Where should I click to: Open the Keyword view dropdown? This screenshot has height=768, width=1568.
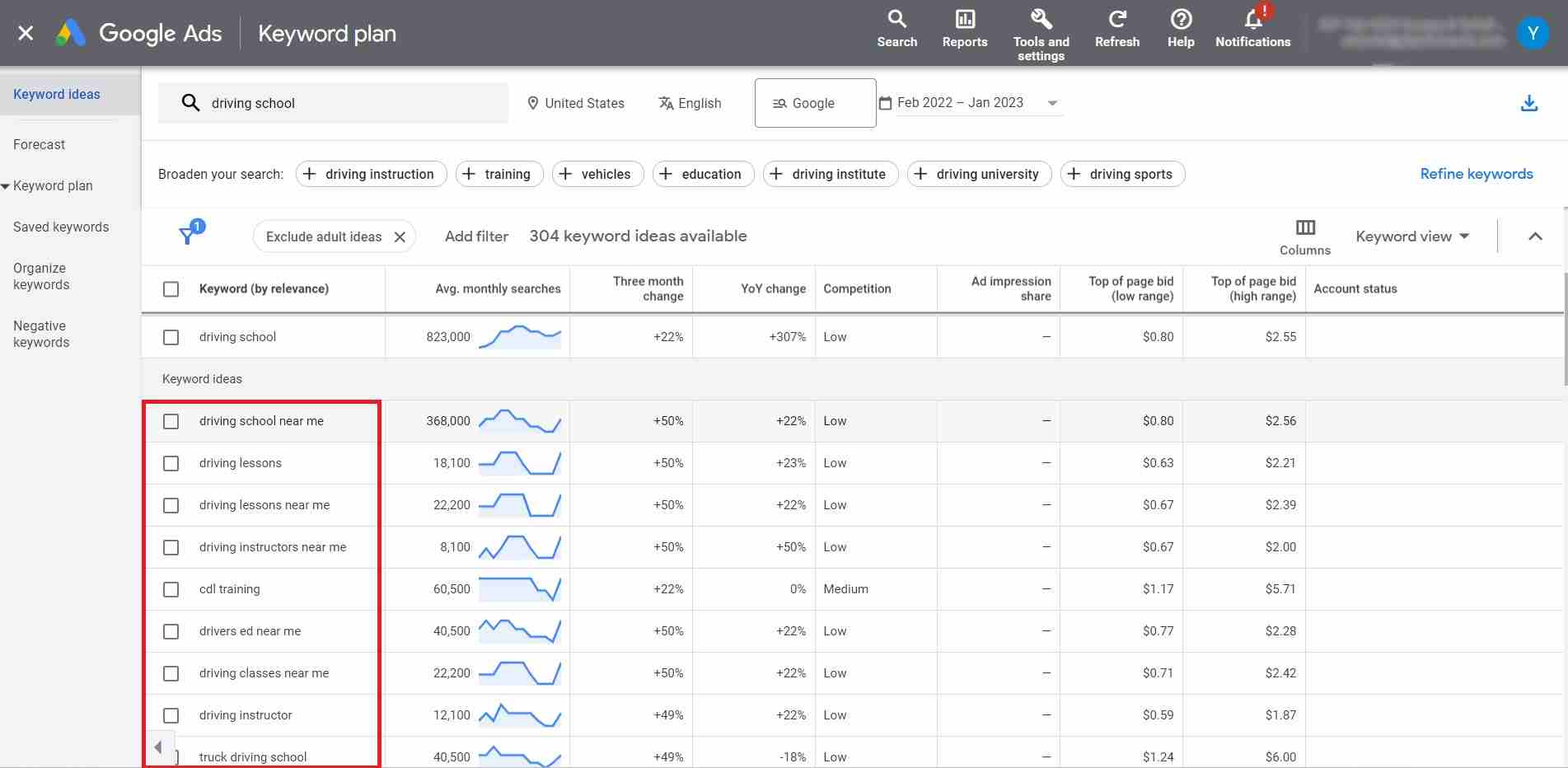point(1411,236)
